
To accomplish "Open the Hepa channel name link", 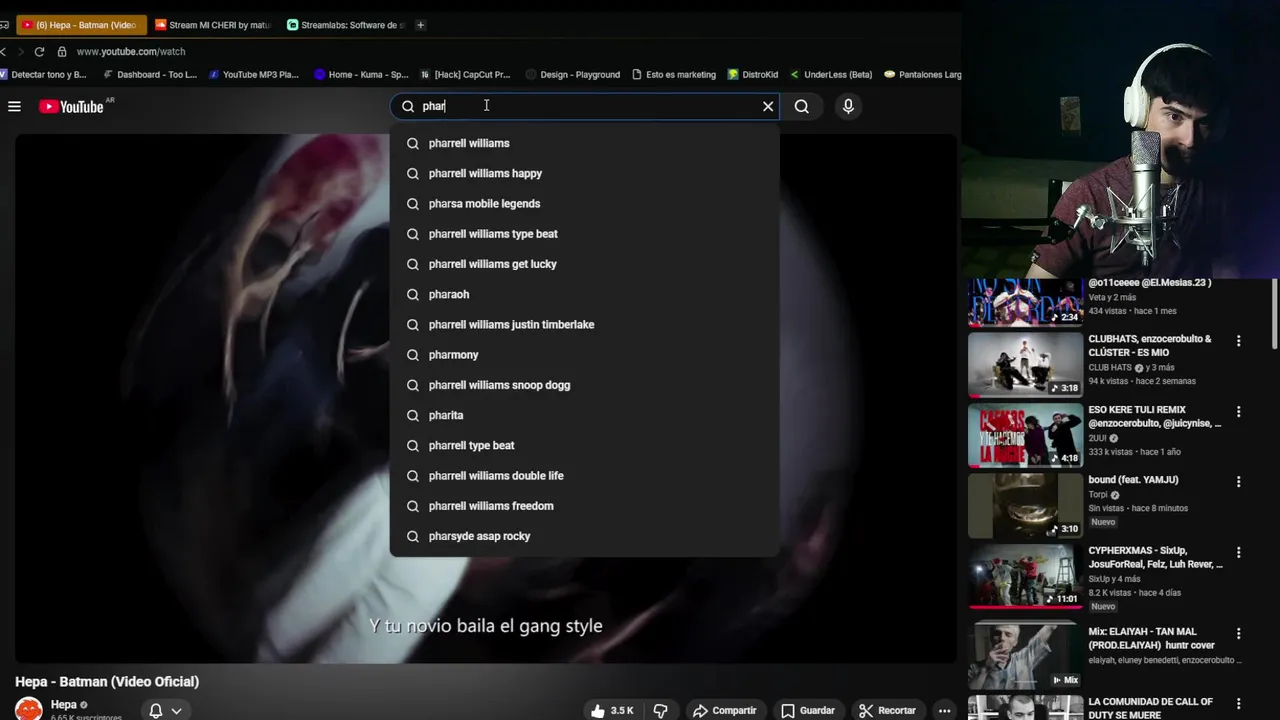I will point(63,705).
